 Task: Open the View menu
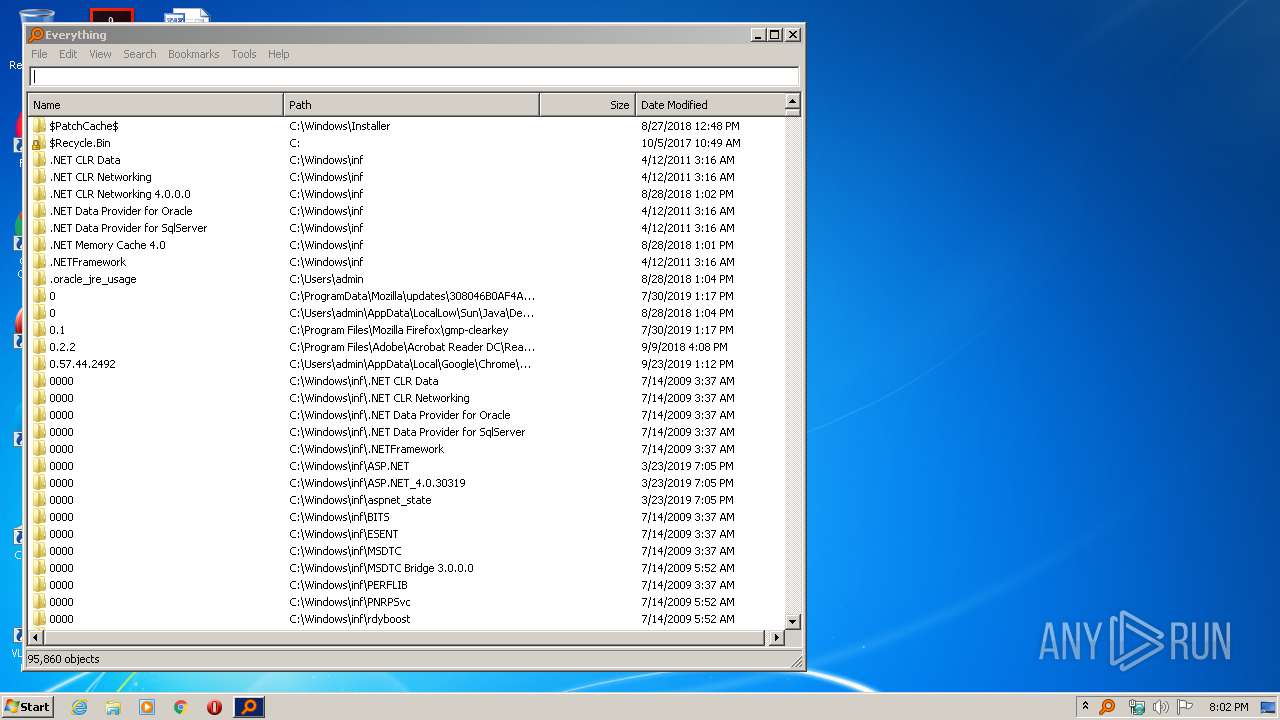coord(100,54)
